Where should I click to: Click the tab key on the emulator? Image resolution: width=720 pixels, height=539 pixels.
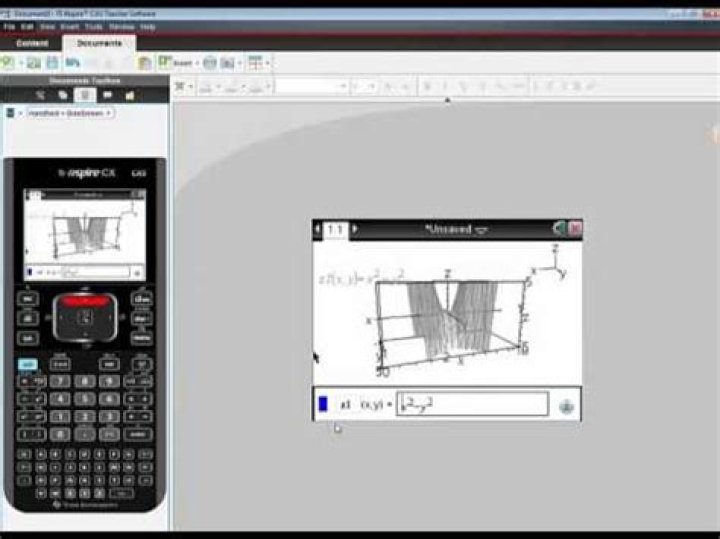point(28,338)
